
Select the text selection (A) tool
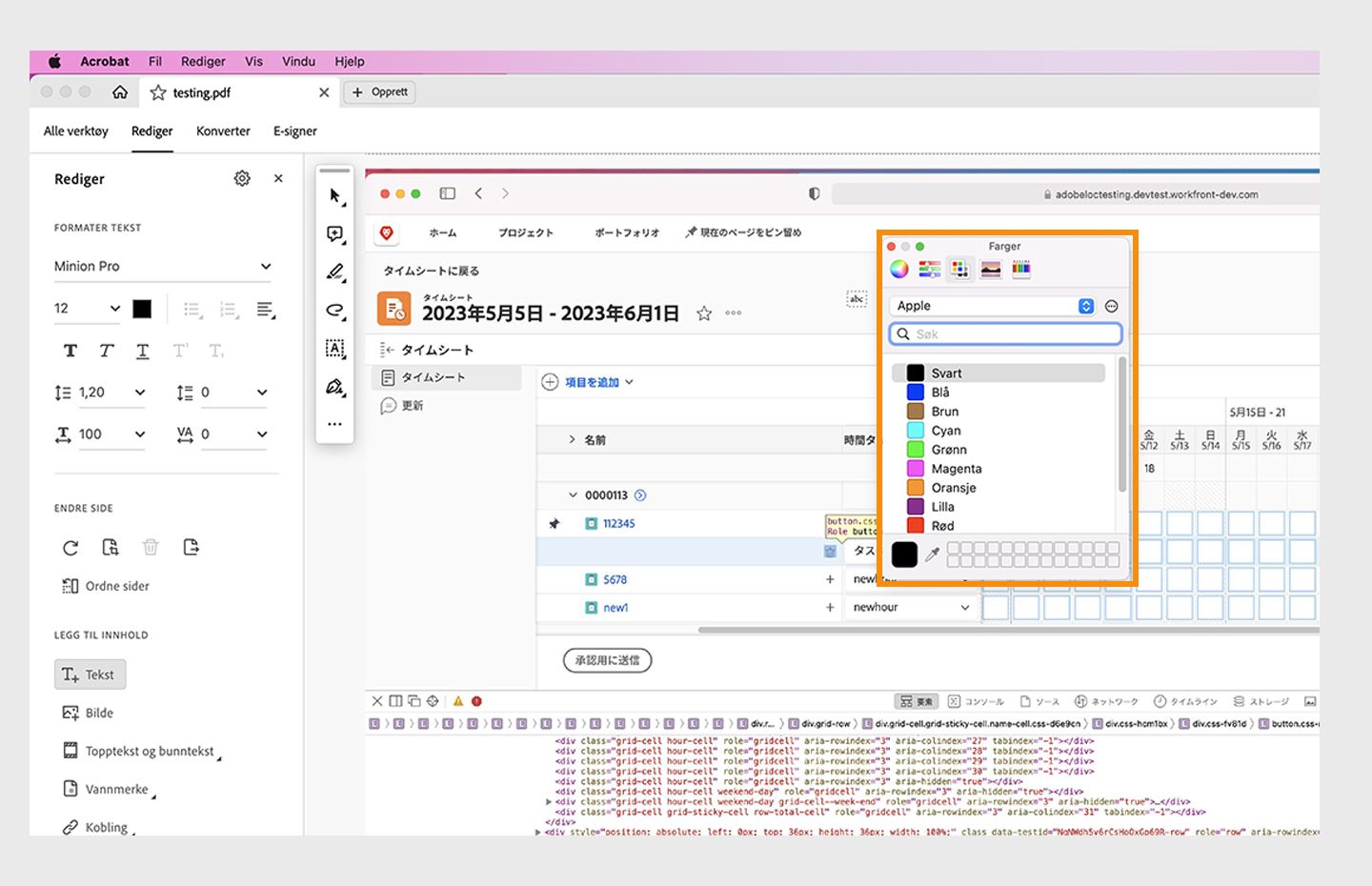pyautogui.click(x=334, y=349)
